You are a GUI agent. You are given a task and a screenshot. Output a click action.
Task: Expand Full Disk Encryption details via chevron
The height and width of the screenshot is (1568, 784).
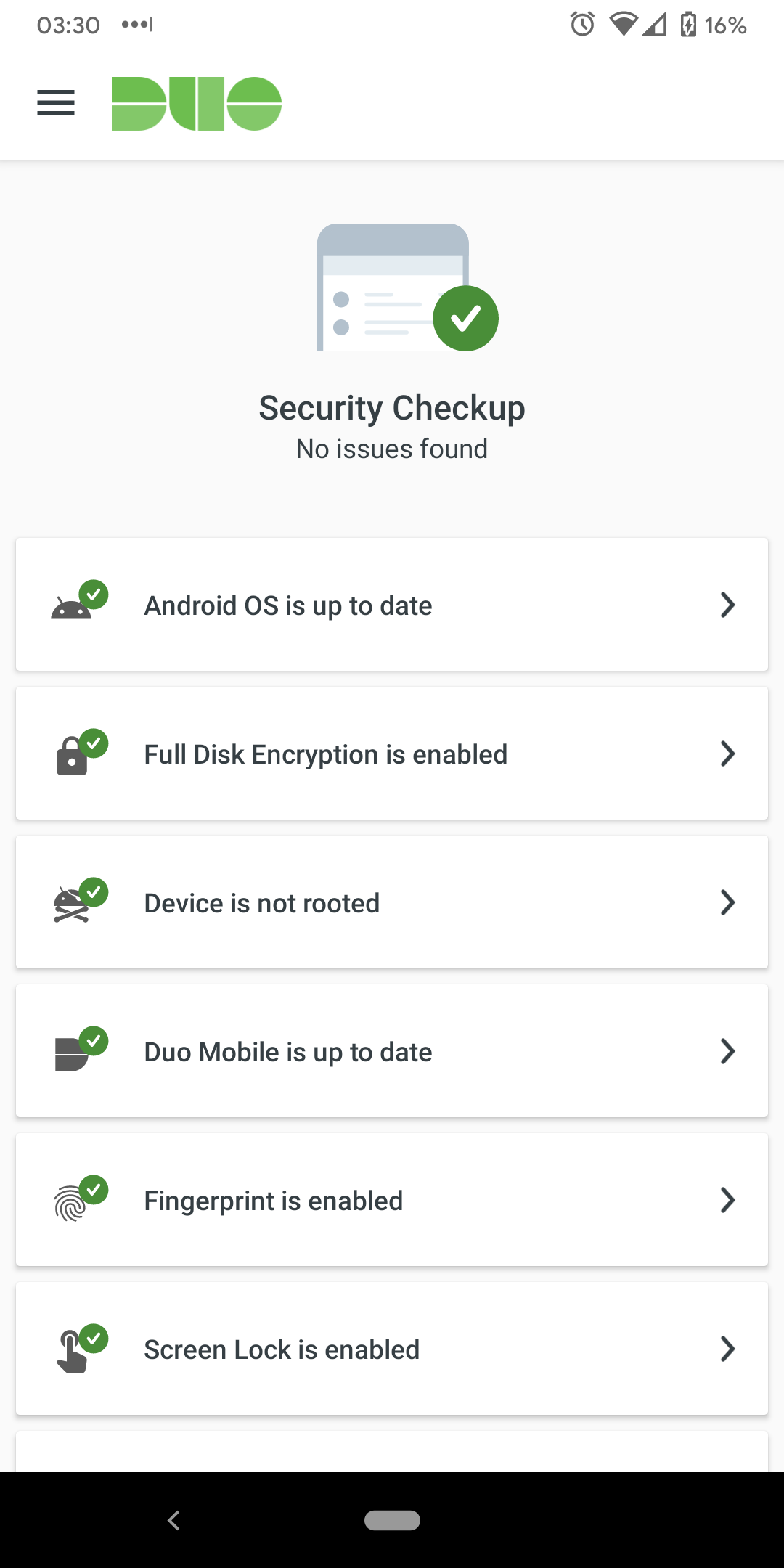[728, 754]
